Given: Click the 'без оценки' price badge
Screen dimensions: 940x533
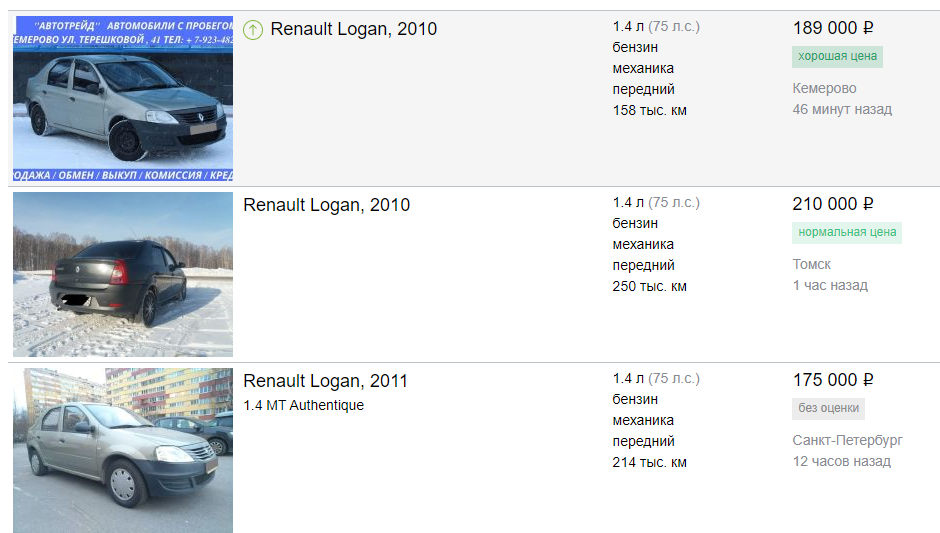Looking at the screenshot, I should coord(828,408).
